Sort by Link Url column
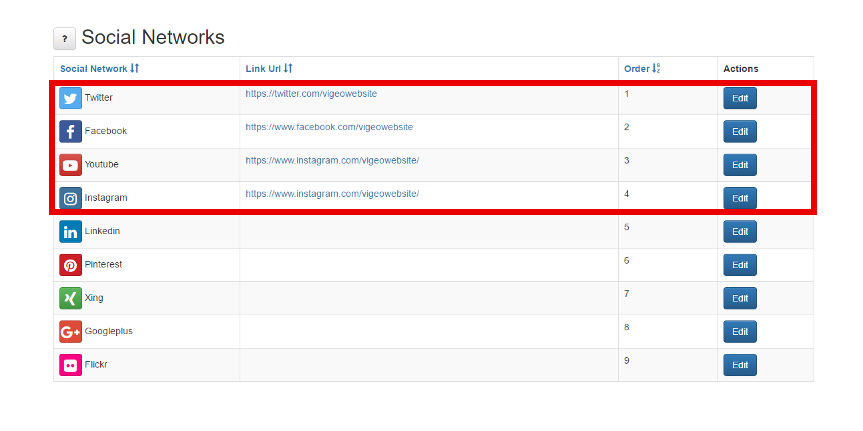 [x=269, y=69]
